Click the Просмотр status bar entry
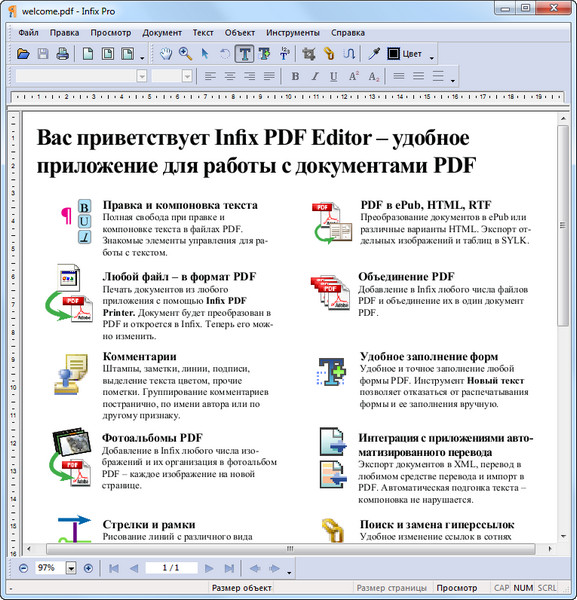 click(x=456, y=588)
